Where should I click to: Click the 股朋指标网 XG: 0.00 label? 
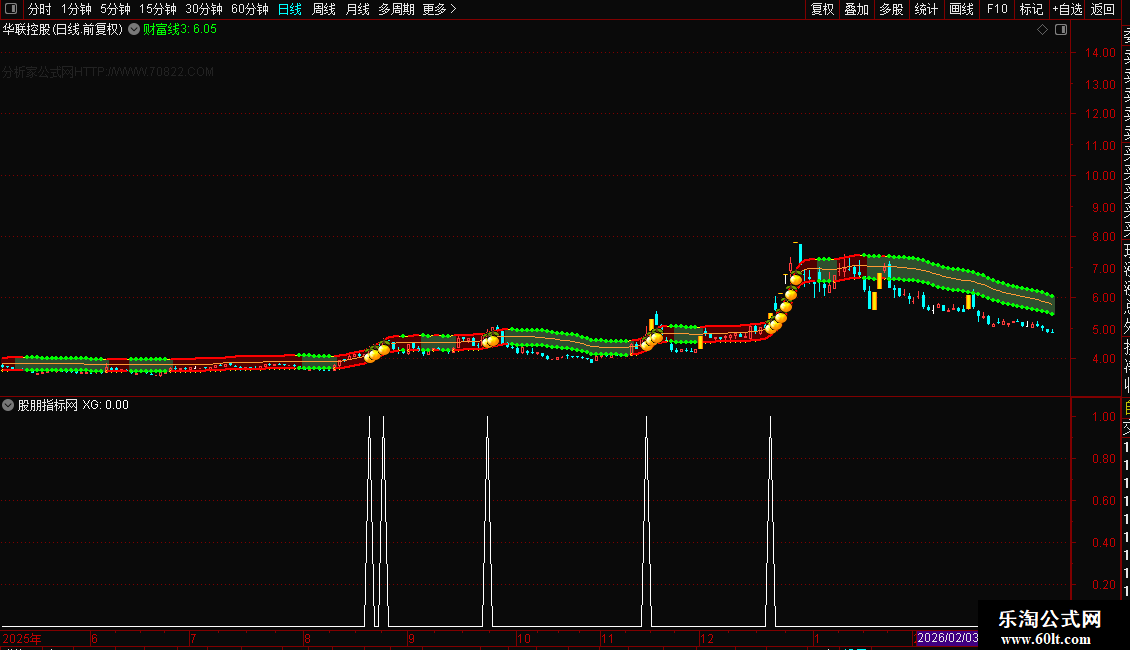click(x=73, y=405)
